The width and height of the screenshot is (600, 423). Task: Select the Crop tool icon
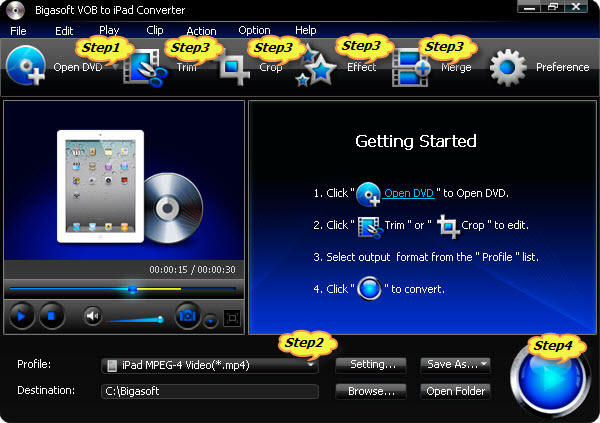[x=233, y=69]
